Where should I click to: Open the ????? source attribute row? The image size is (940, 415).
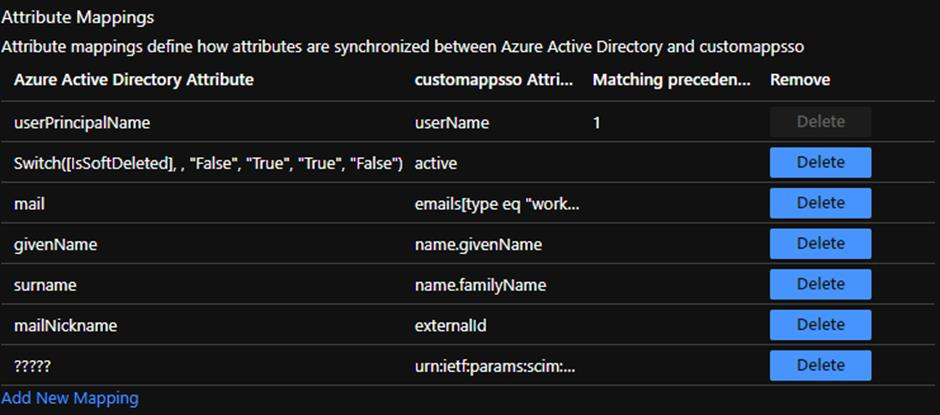point(32,366)
